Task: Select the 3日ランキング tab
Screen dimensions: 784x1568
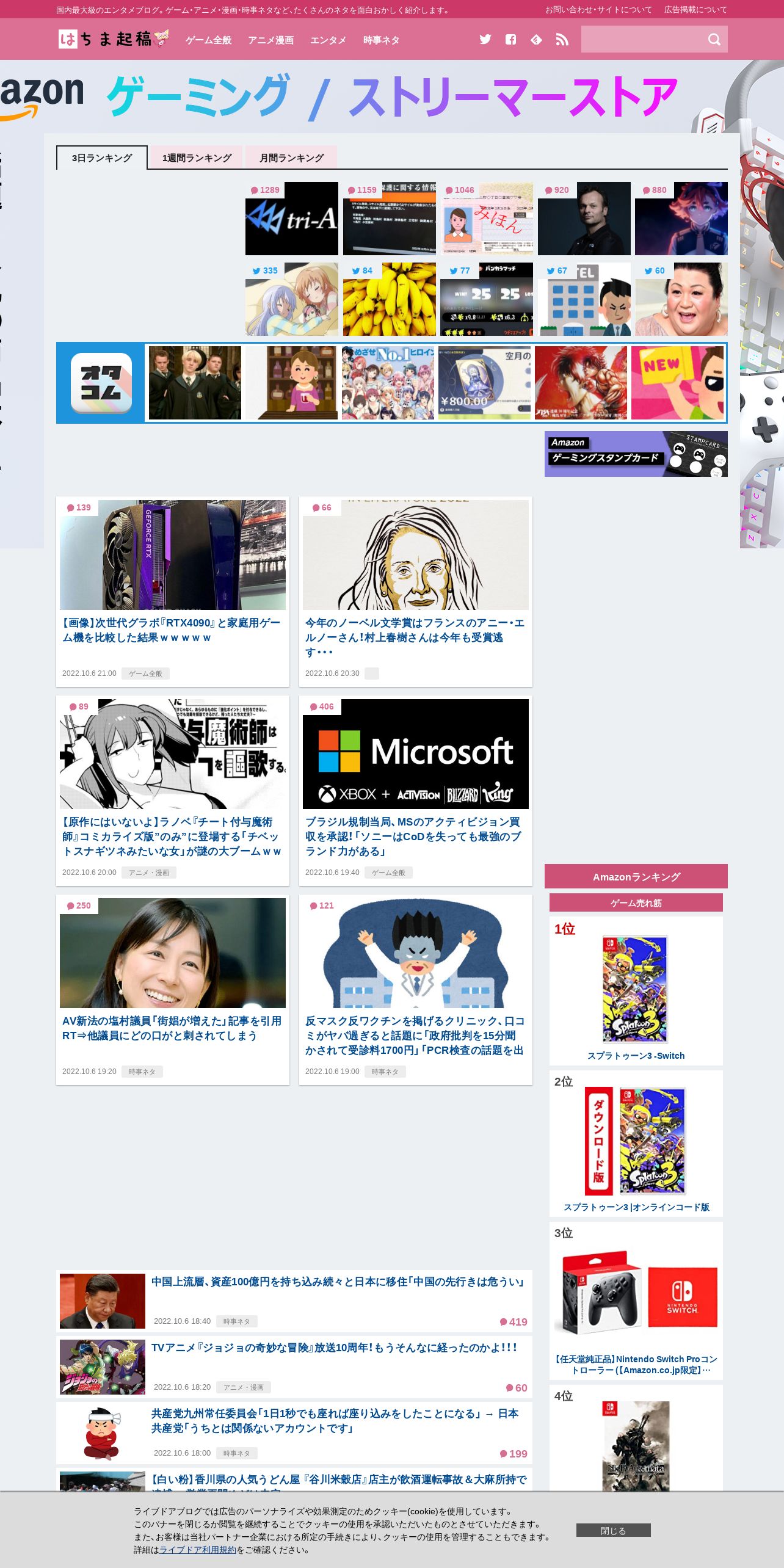Action: [102, 158]
